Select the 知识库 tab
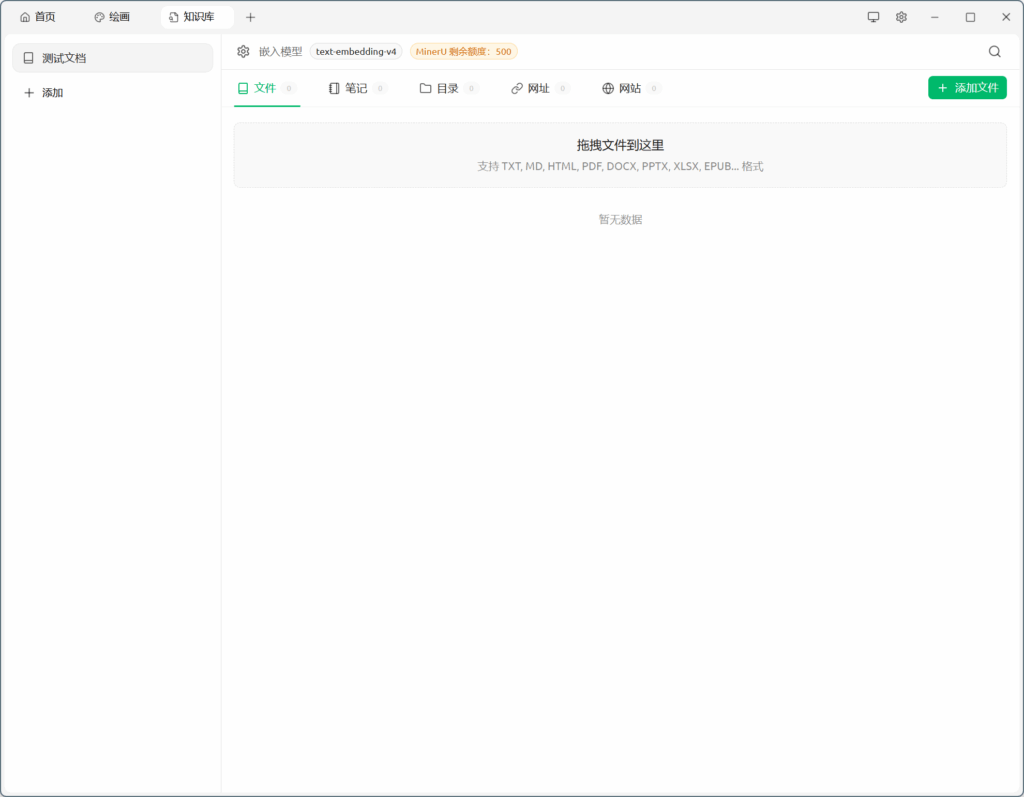1024x797 pixels. (192, 17)
